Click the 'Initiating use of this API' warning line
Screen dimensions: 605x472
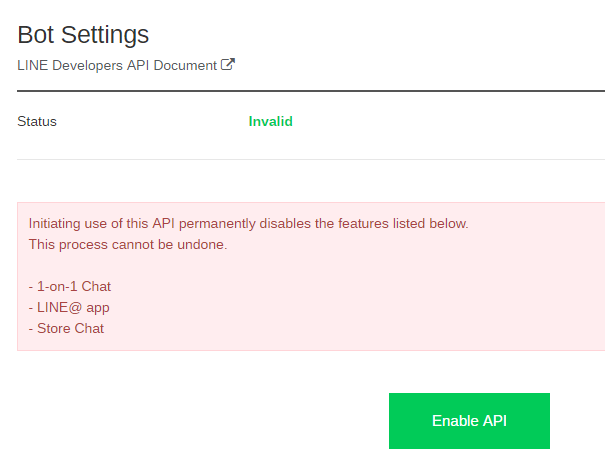coord(248,223)
